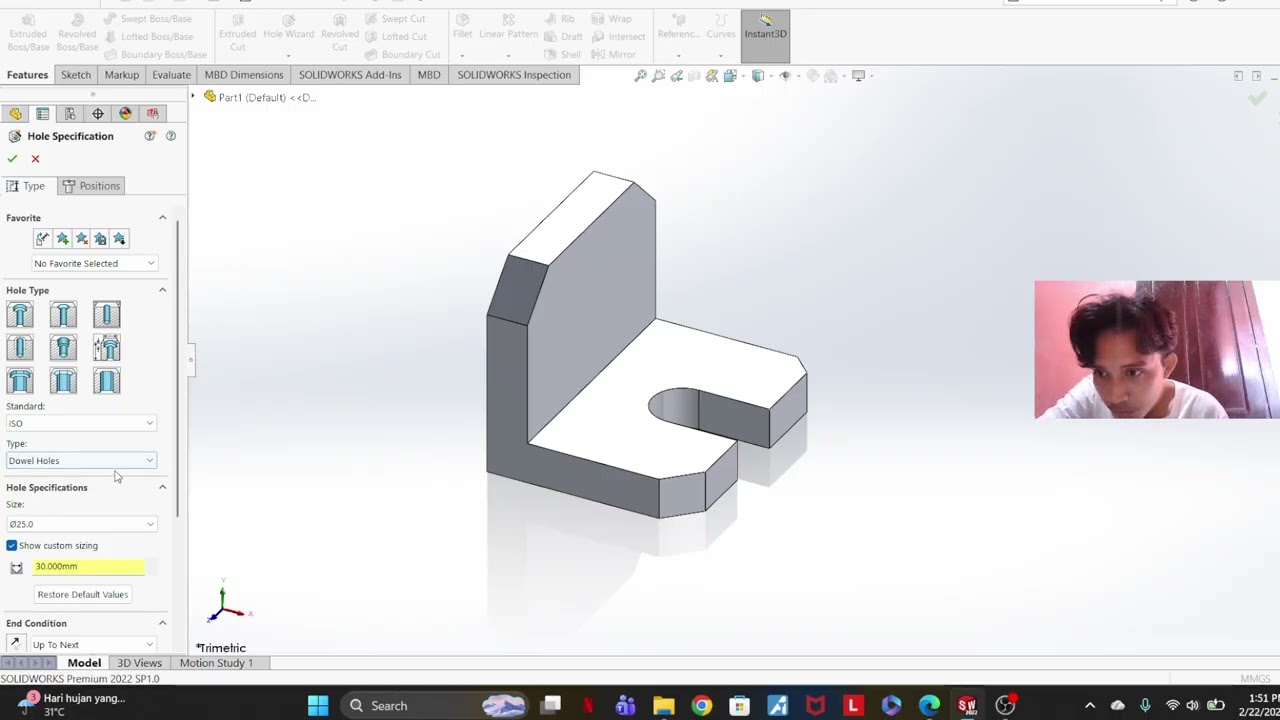Open View Settings monitor icon
The image size is (1280, 720).
859,76
